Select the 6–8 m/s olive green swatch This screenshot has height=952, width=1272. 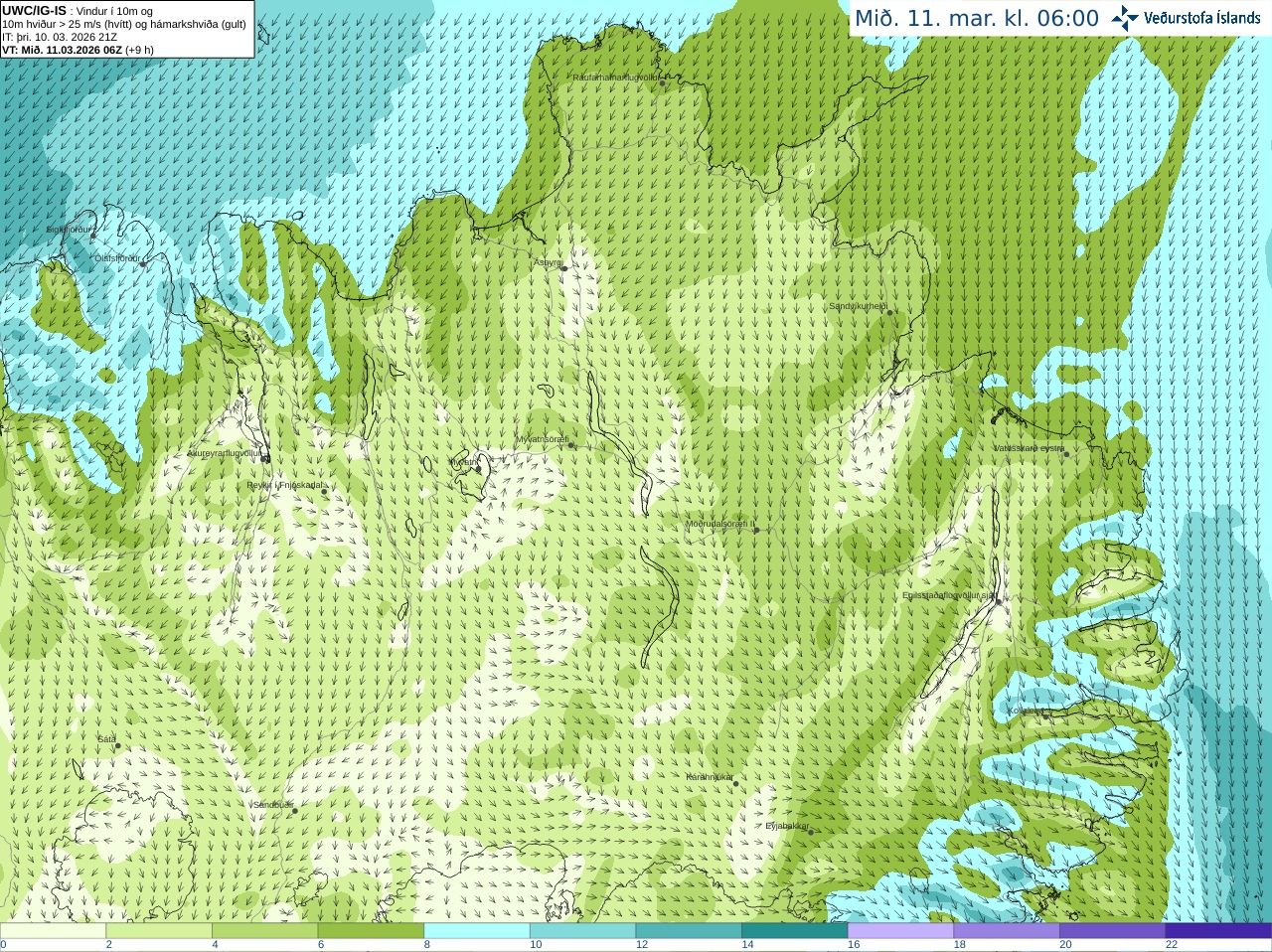(371, 931)
